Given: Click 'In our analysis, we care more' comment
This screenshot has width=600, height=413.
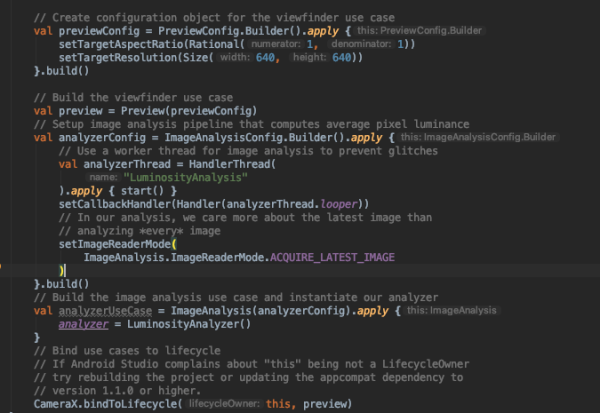Looking at the screenshot, I should (245, 218).
